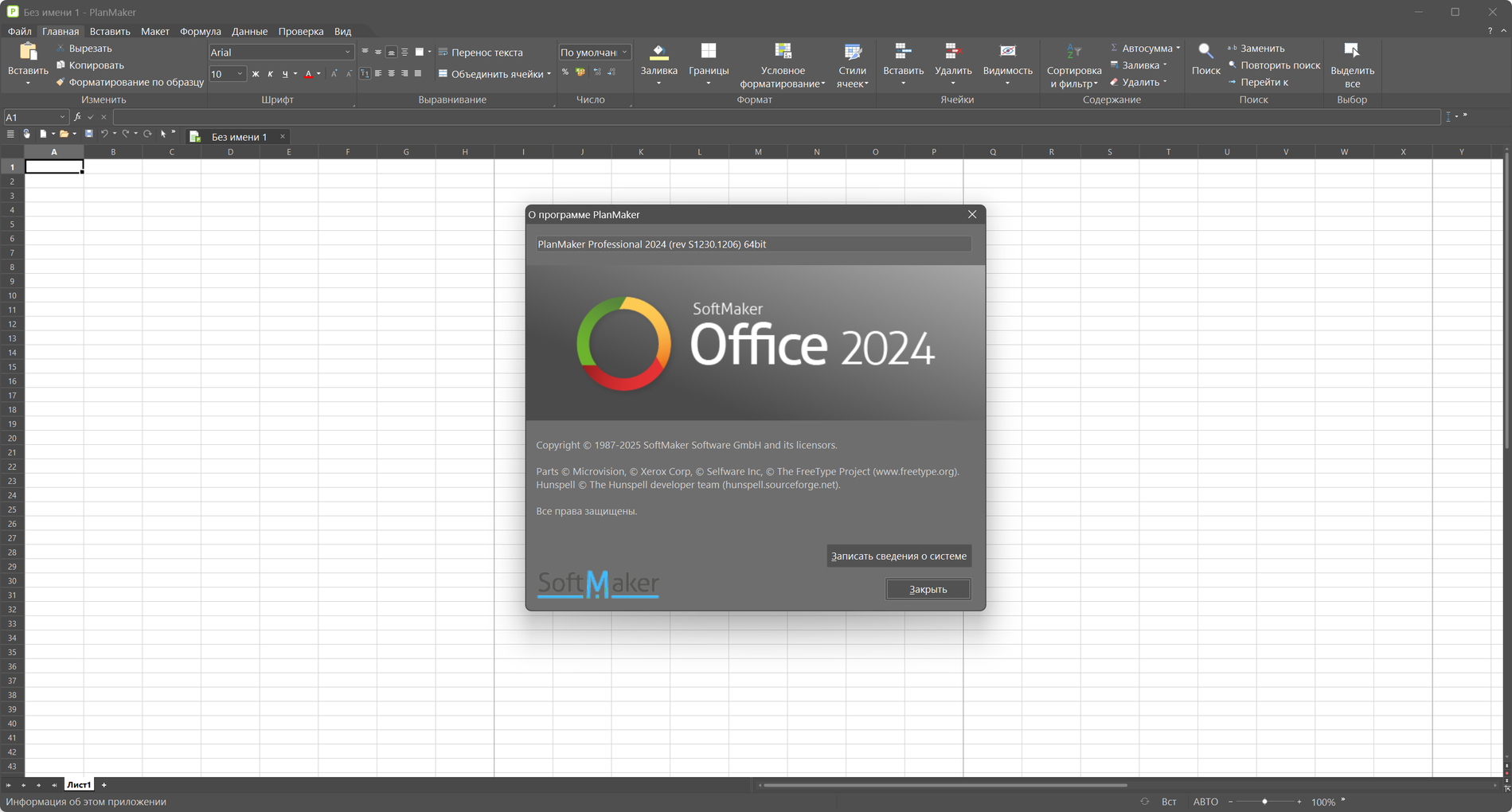Open the Формула ribbon tab
This screenshot has height=812, width=1512.
[x=200, y=31]
